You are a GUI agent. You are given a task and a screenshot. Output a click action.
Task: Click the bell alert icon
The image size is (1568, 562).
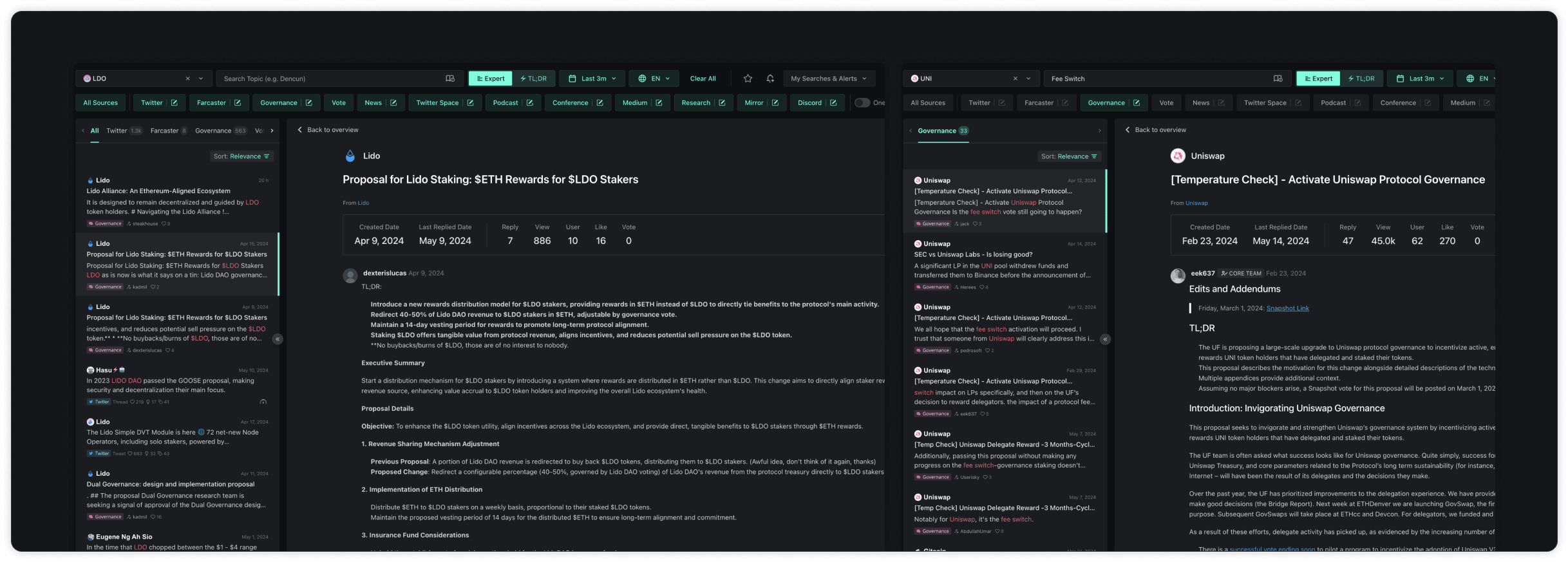[x=771, y=79]
